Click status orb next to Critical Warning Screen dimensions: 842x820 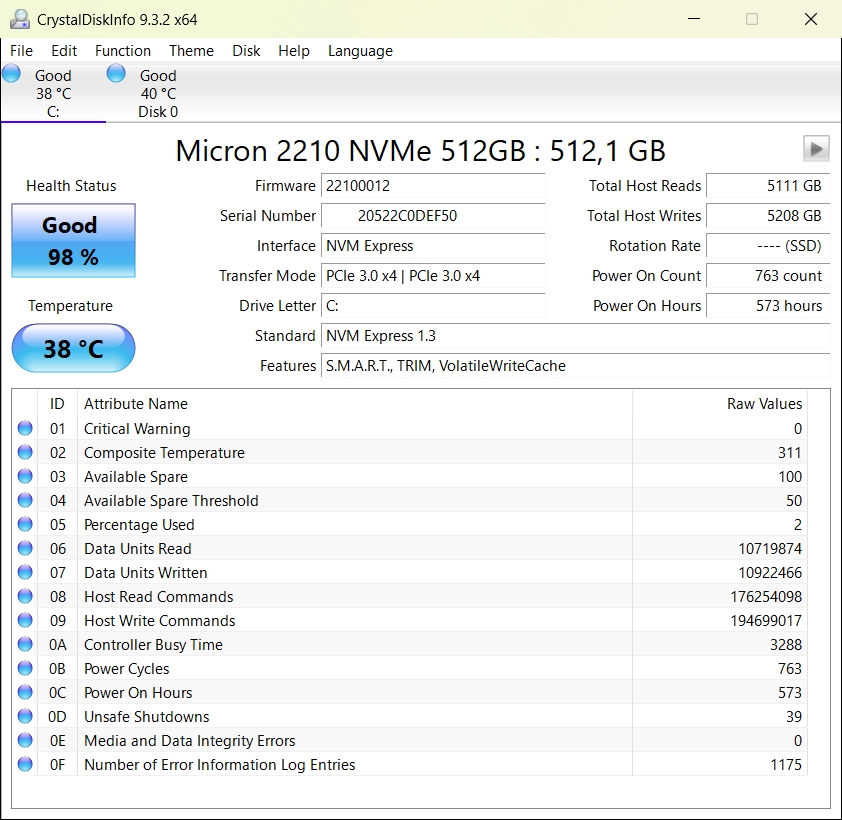(x=25, y=429)
